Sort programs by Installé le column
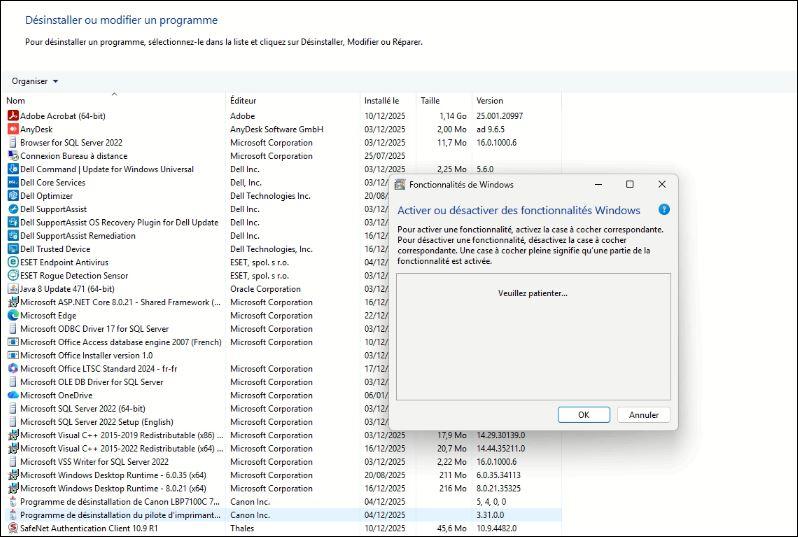798x537 pixels. (x=381, y=101)
